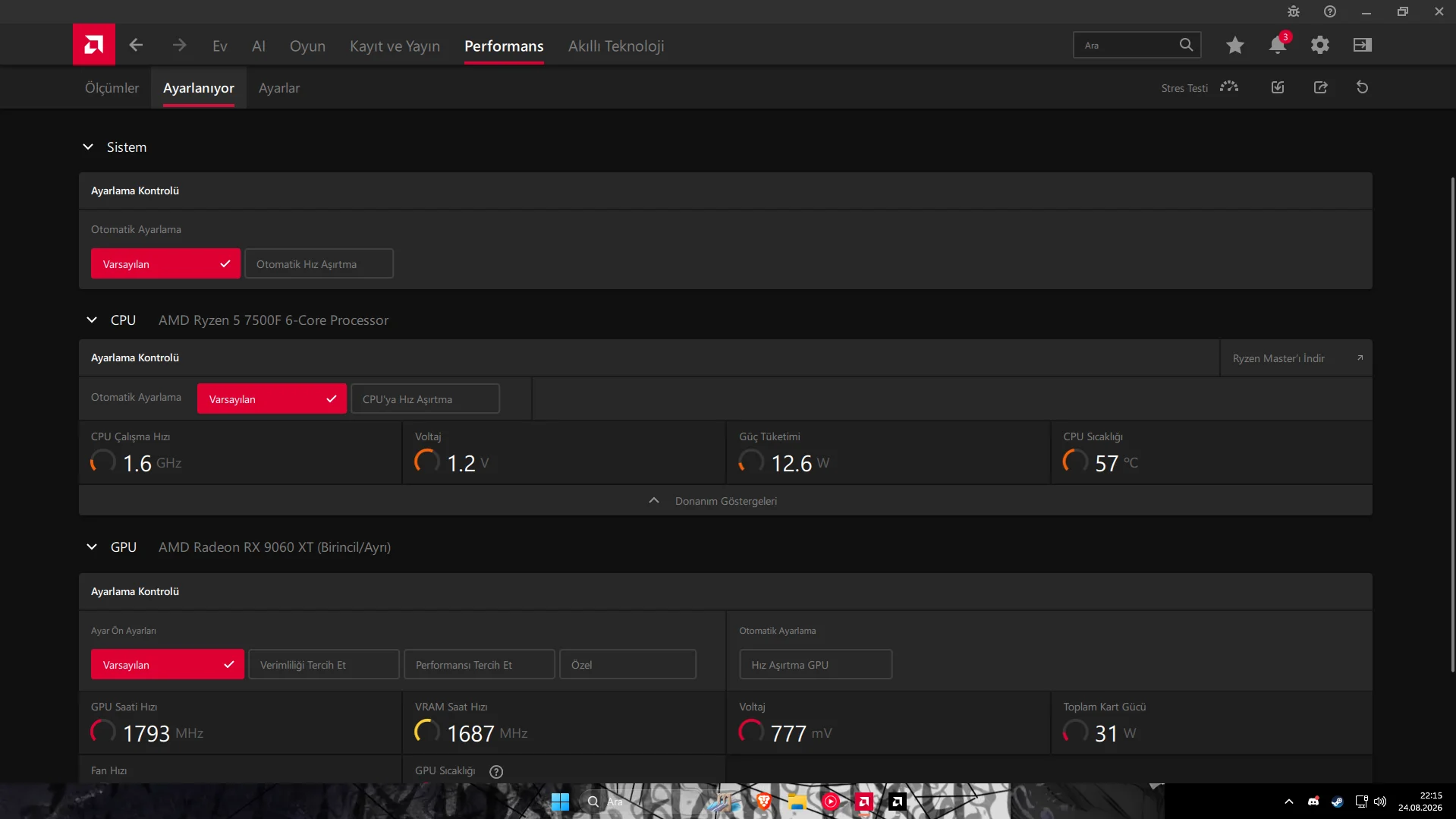
Task: Choose the Performansı Tercih Et preset
Action: [480, 664]
